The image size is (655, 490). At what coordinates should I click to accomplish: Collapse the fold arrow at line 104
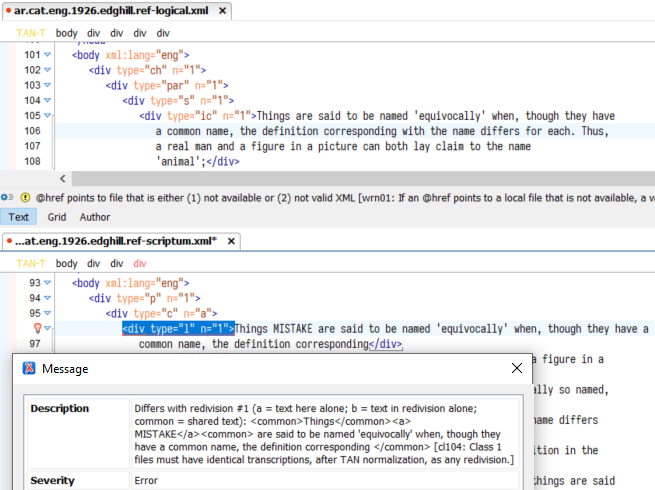point(47,100)
